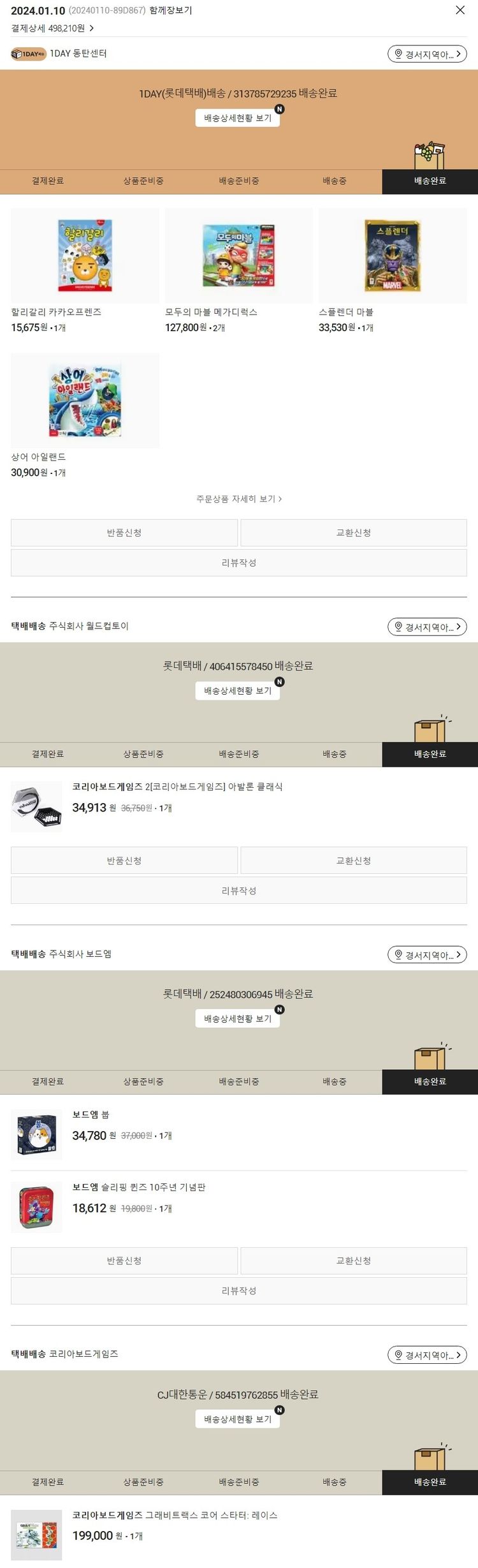The width and height of the screenshot is (478, 1568).
Task: Click the grocery bag delivery icon
Action: tap(428, 155)
